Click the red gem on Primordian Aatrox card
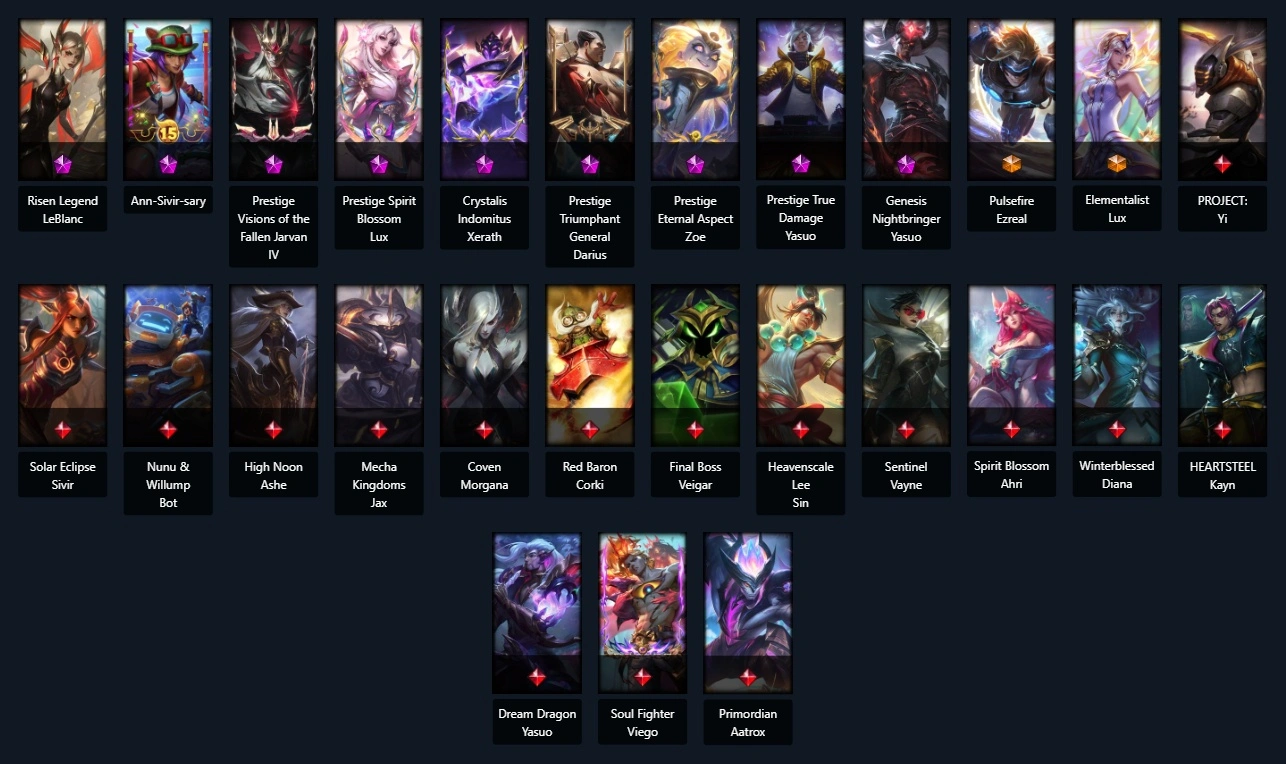The width and height of the screenshot is (1286, 764). point(748,677)
